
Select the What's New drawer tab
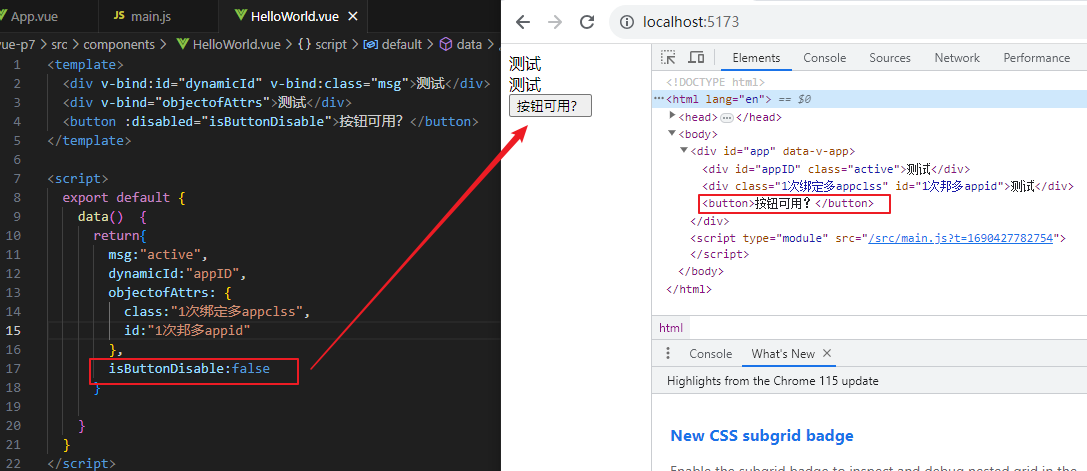[x=783, y=354]
